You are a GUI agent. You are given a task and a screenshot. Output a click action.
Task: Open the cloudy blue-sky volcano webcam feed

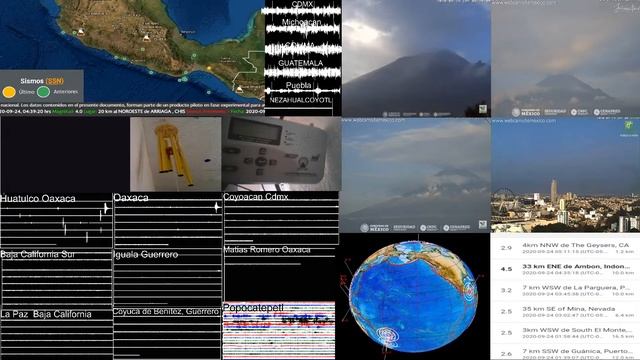(416, 176)
